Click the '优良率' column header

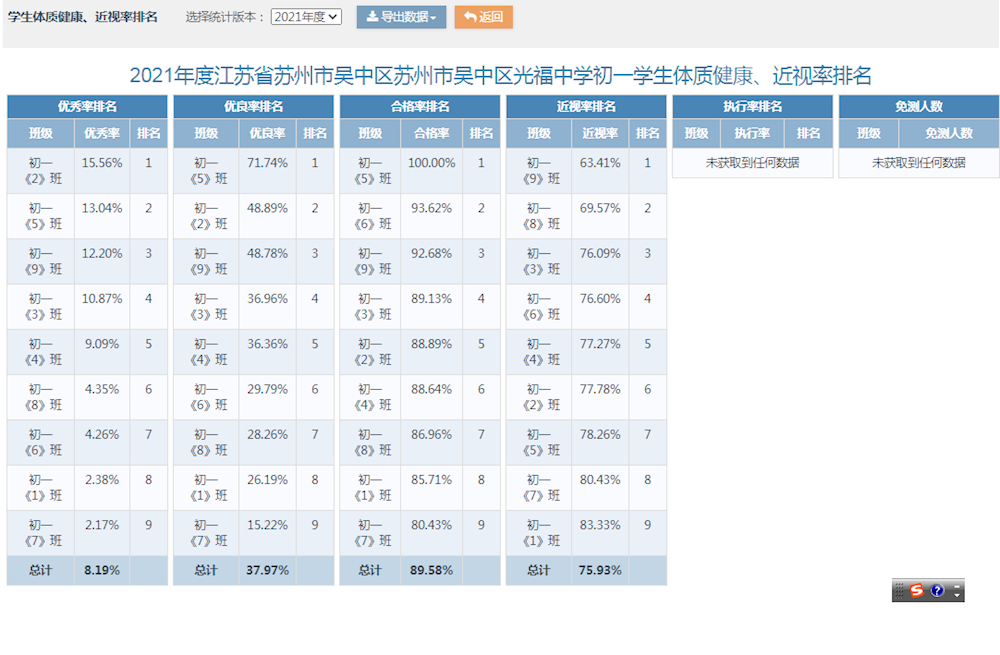coord(267,133)
